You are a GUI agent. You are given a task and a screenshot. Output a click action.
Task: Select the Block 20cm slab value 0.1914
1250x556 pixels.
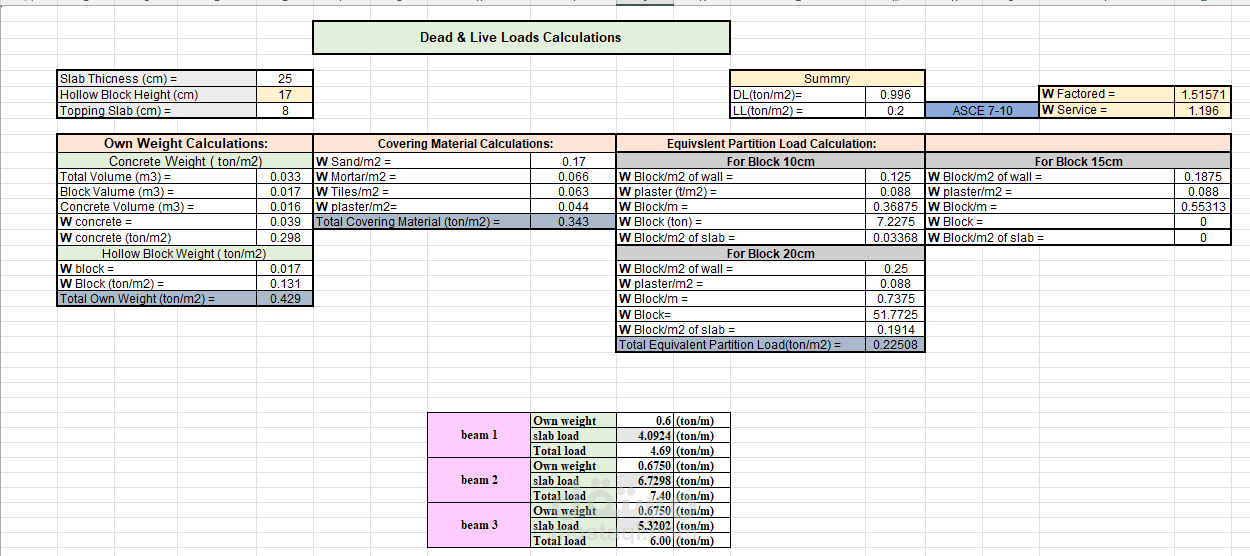(895, 329)
